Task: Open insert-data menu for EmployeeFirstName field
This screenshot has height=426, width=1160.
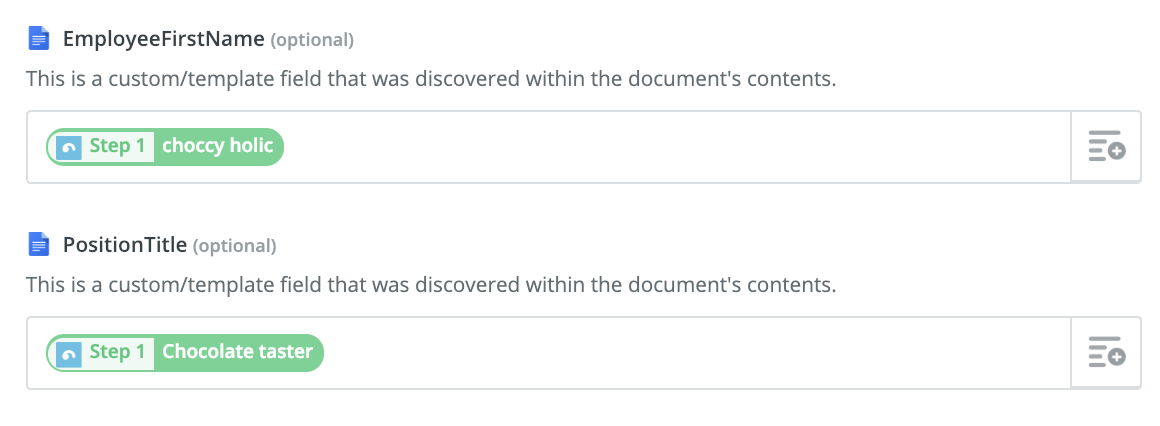Action: tap(1106, 146)
